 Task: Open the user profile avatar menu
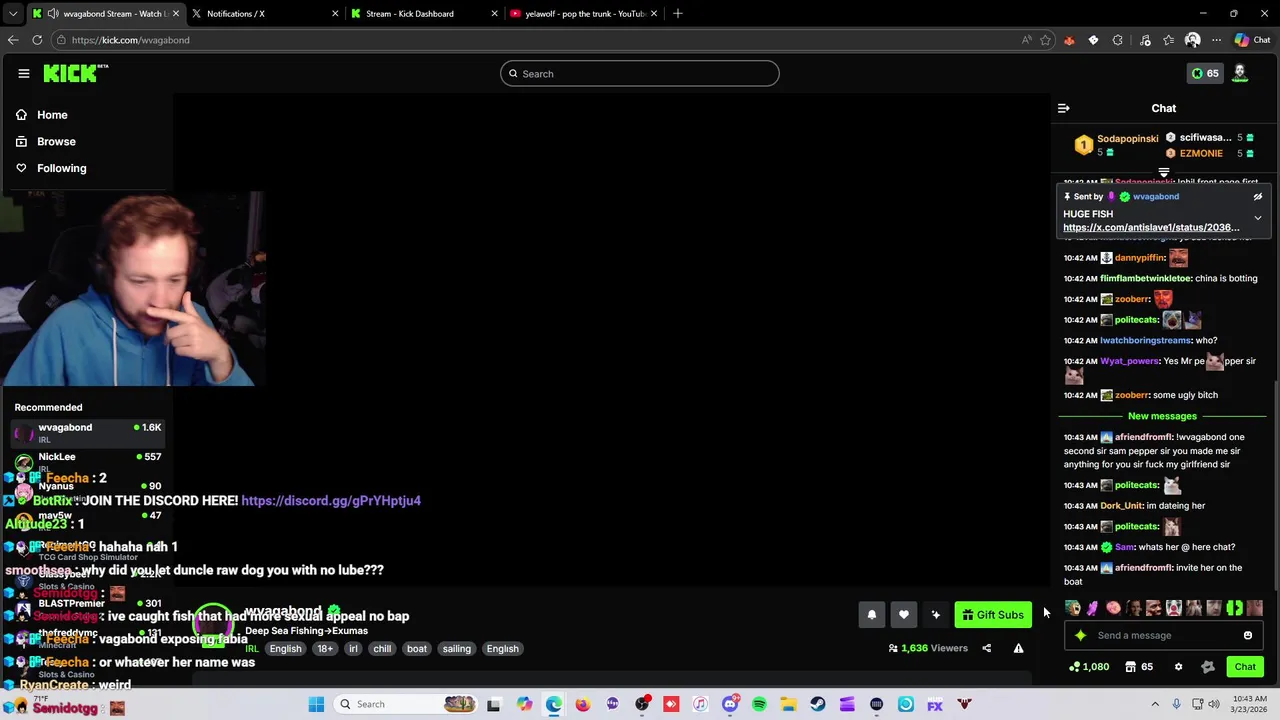click(1240, 72)
